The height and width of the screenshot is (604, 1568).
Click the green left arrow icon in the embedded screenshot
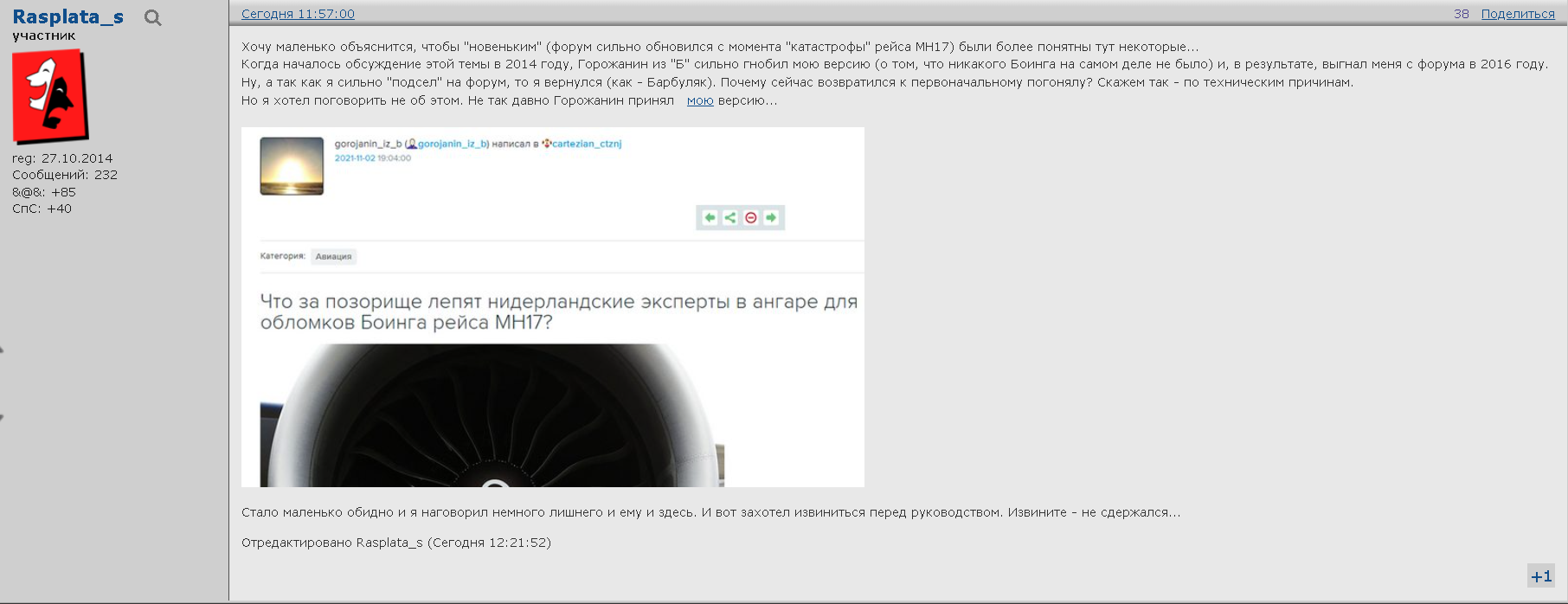coord(710,217)
